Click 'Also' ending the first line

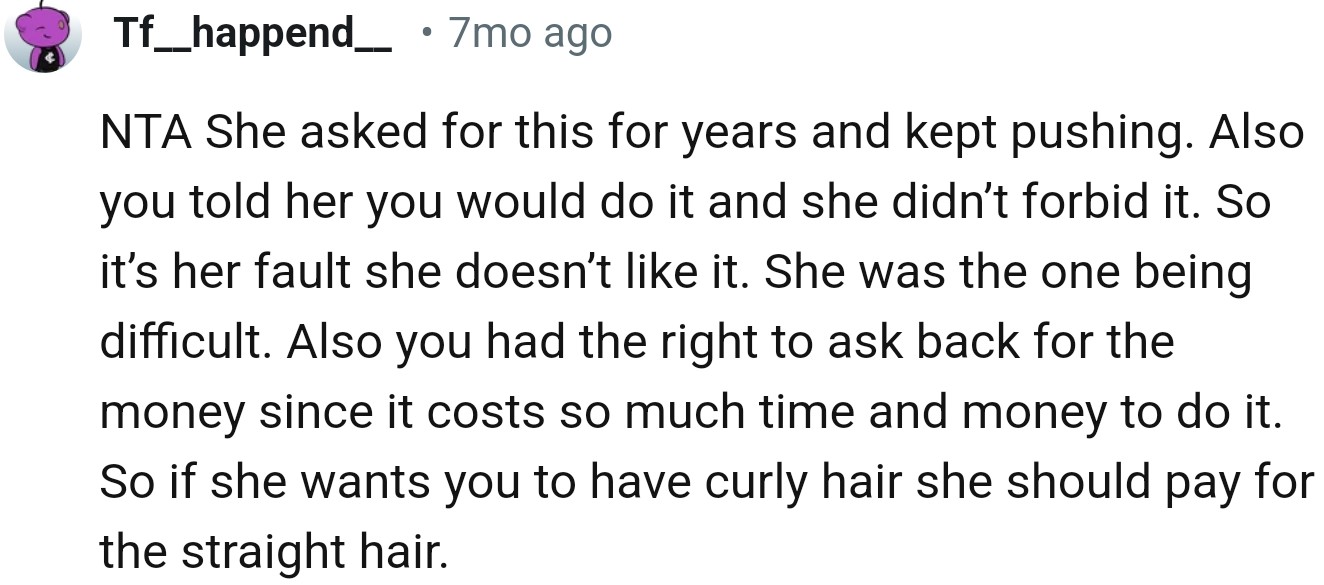click(x=1256, y=134)
